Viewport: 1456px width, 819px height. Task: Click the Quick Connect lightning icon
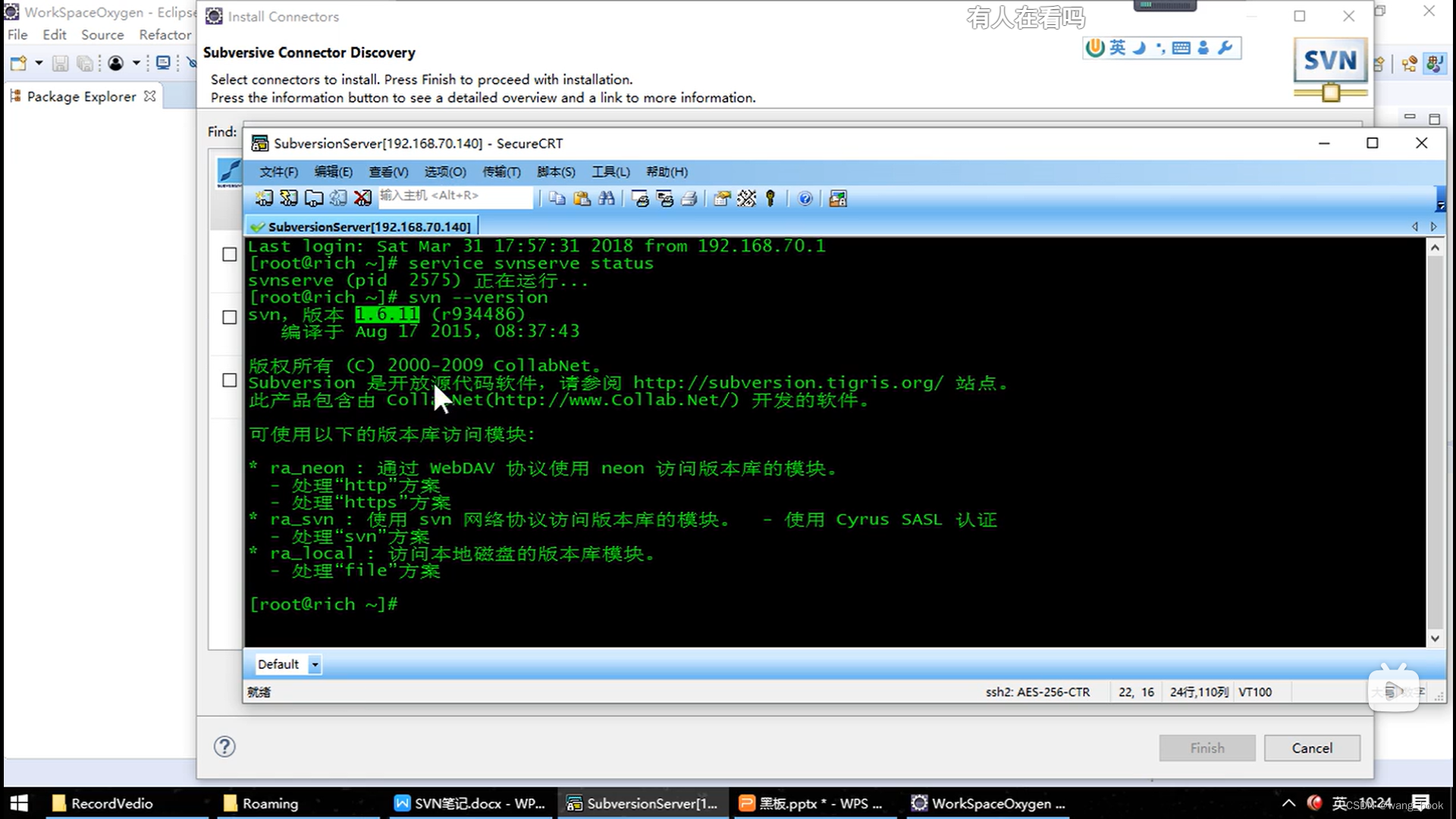coord(289,199)
